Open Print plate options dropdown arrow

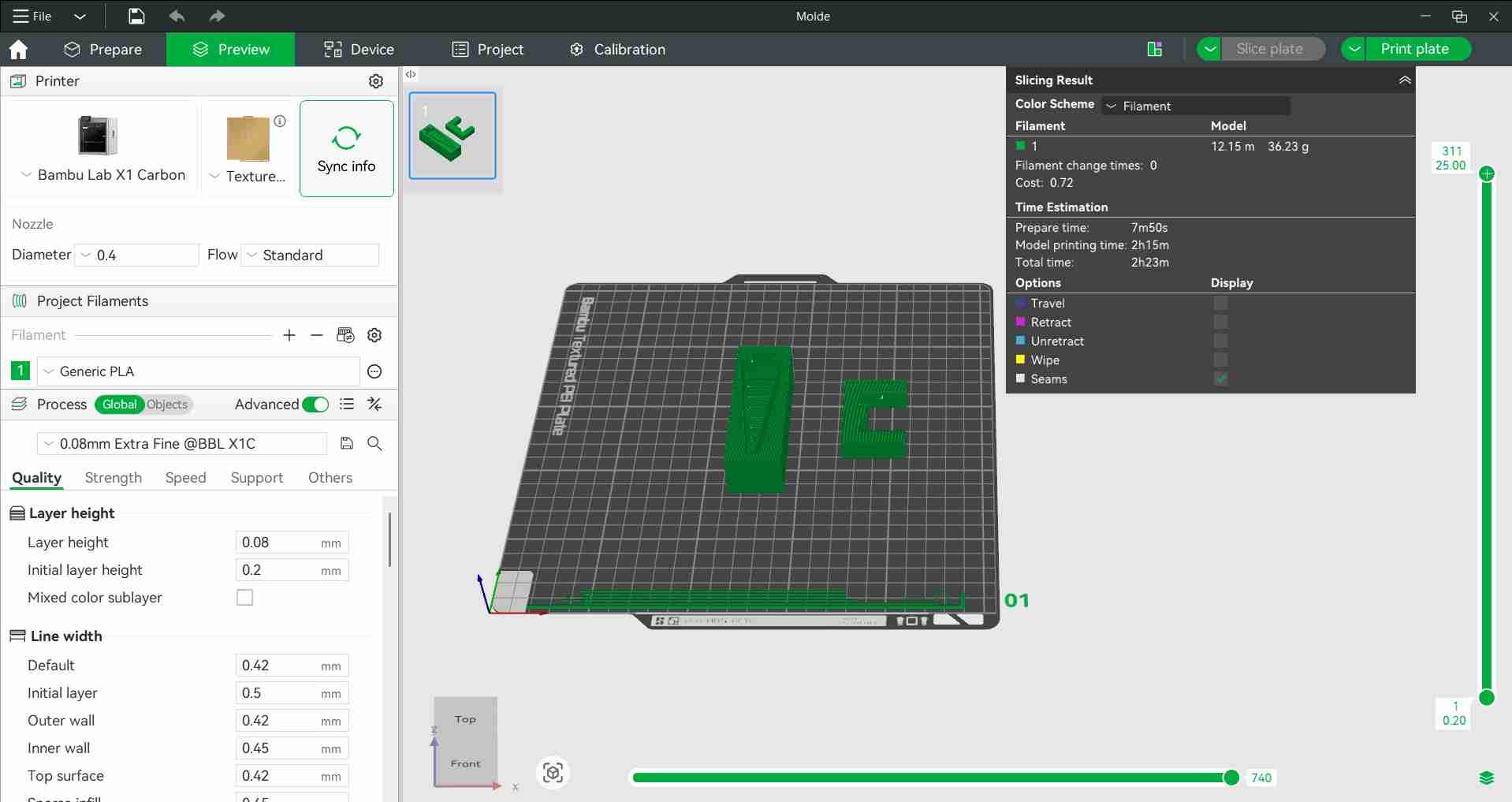click(x=1354, y=49)
